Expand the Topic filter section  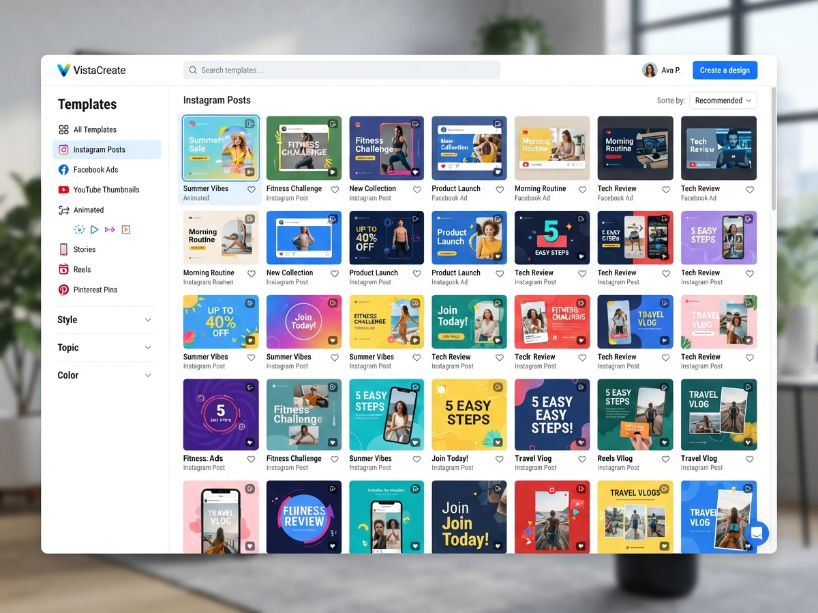click(105, 347)
